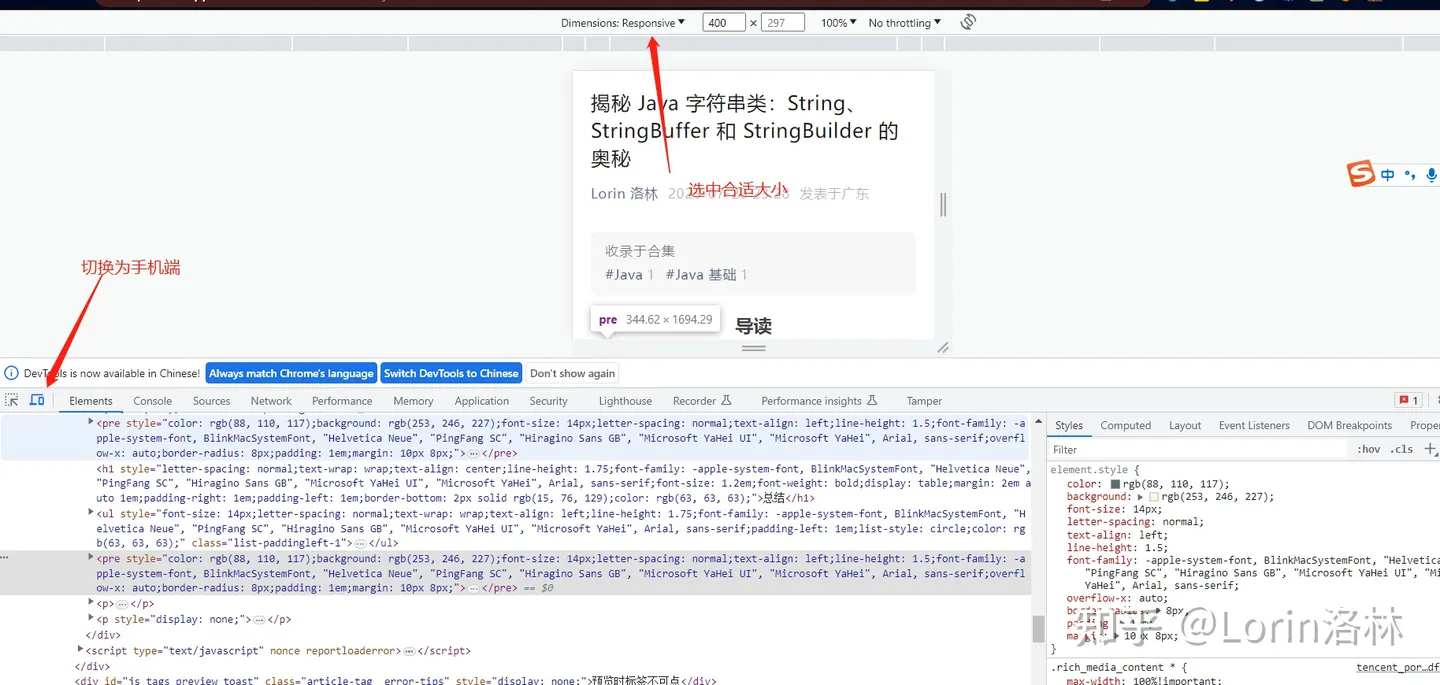Screen dimensions: 1440x685
Task: Click the color property's gray swatch
Action: [x=1115, y=484]
